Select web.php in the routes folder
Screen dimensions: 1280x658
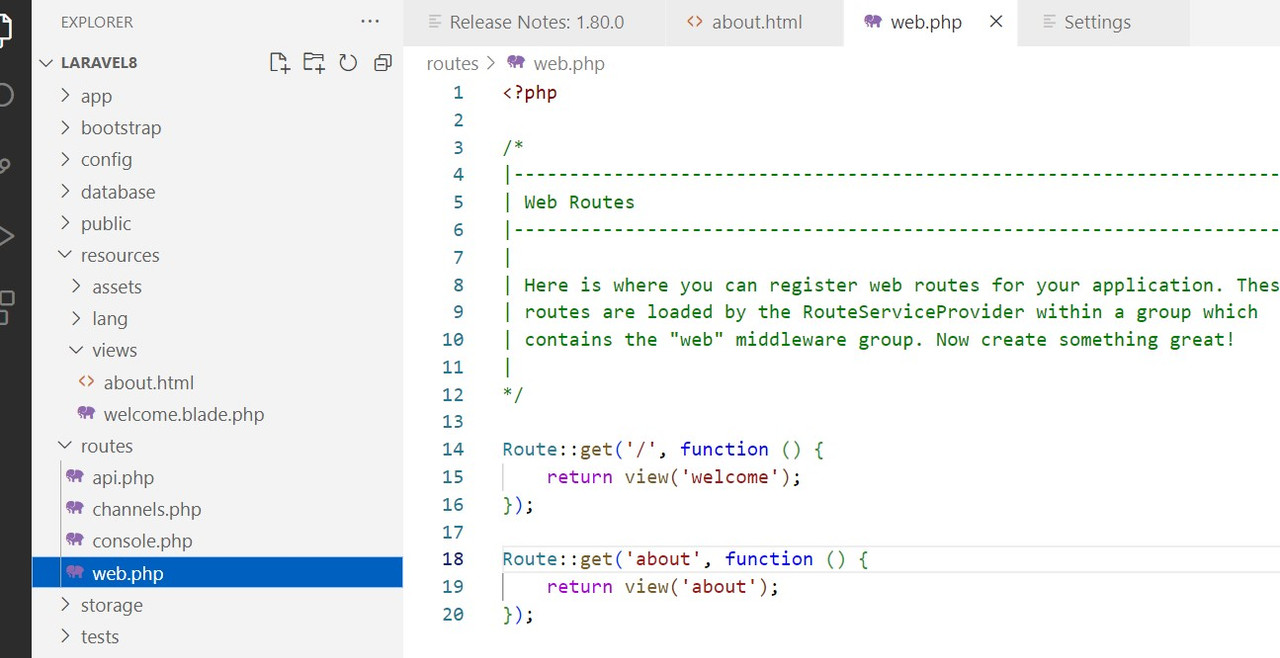click(217, 573)
